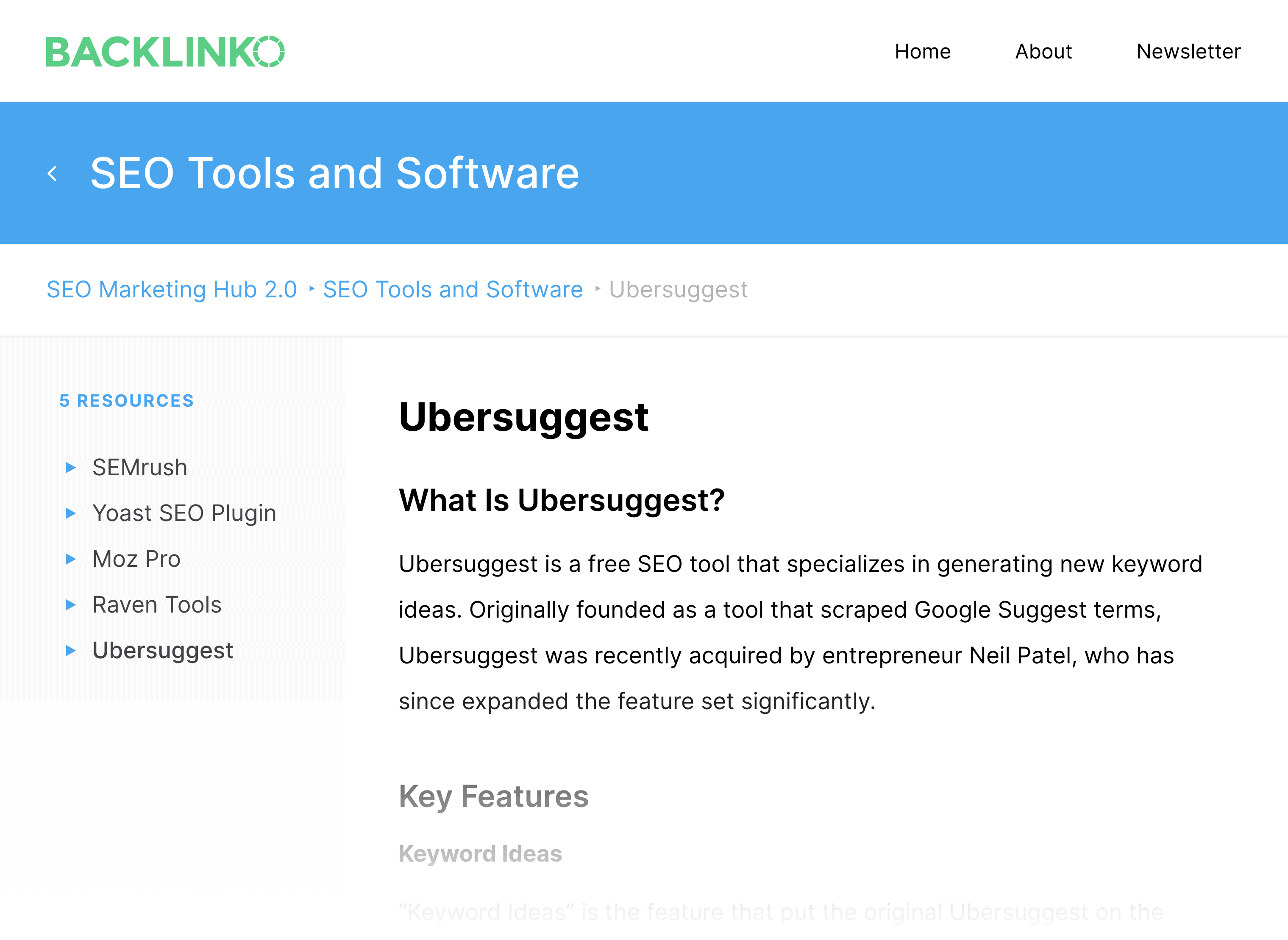Open Moz Pro resource in sidebar
The height and width of the screenshot is (940, 1288).
pos(136,559)
